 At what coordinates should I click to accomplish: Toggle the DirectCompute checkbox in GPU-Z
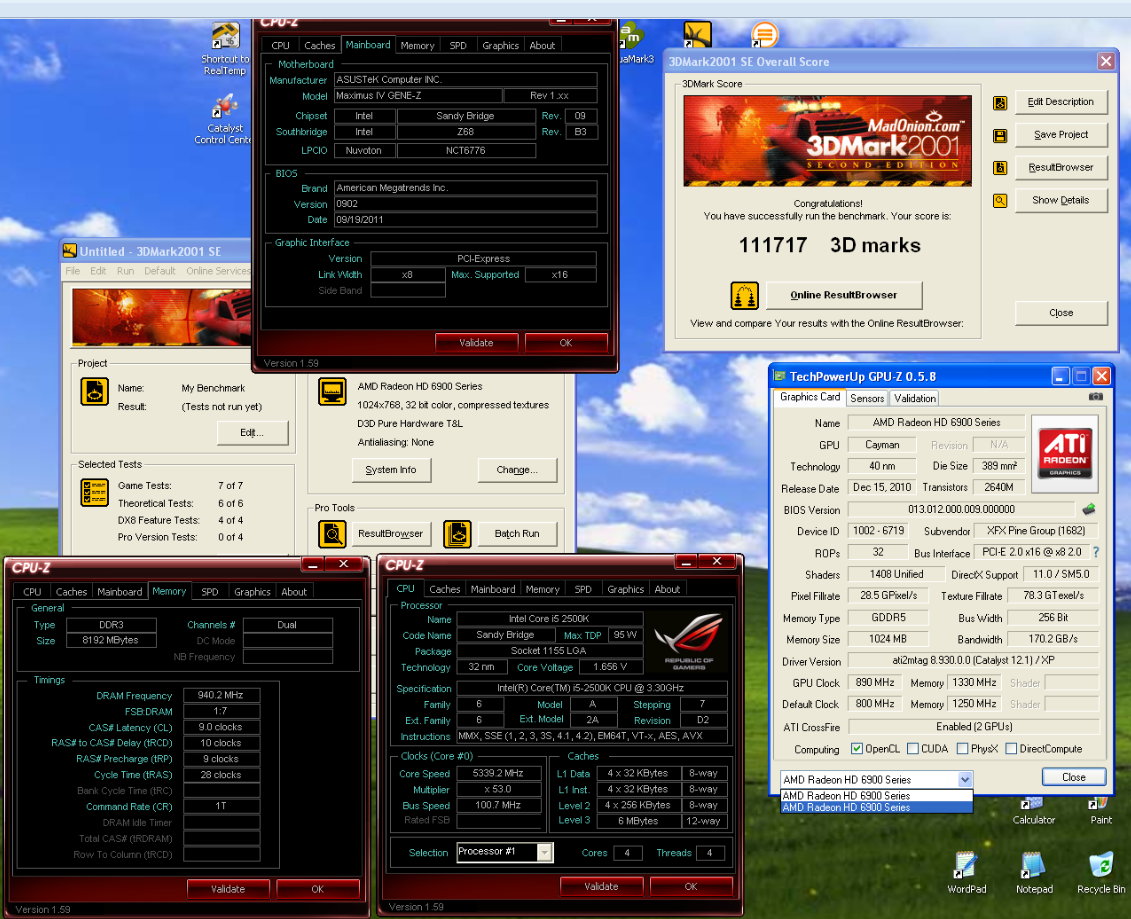click(1011, 749)
